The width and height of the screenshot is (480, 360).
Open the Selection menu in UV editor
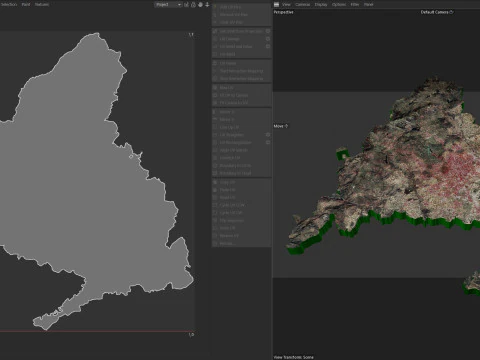9,4
